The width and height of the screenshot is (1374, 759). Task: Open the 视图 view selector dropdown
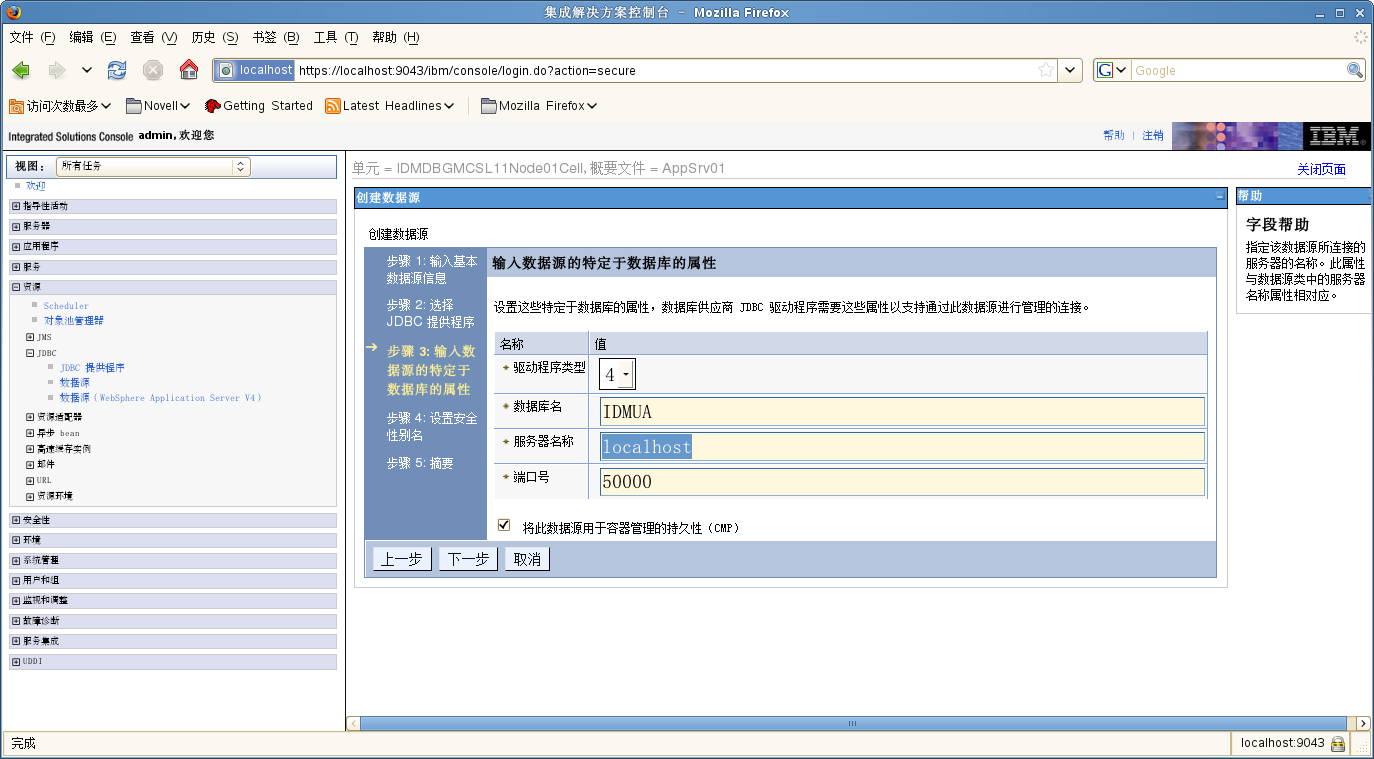click(154, 167)
